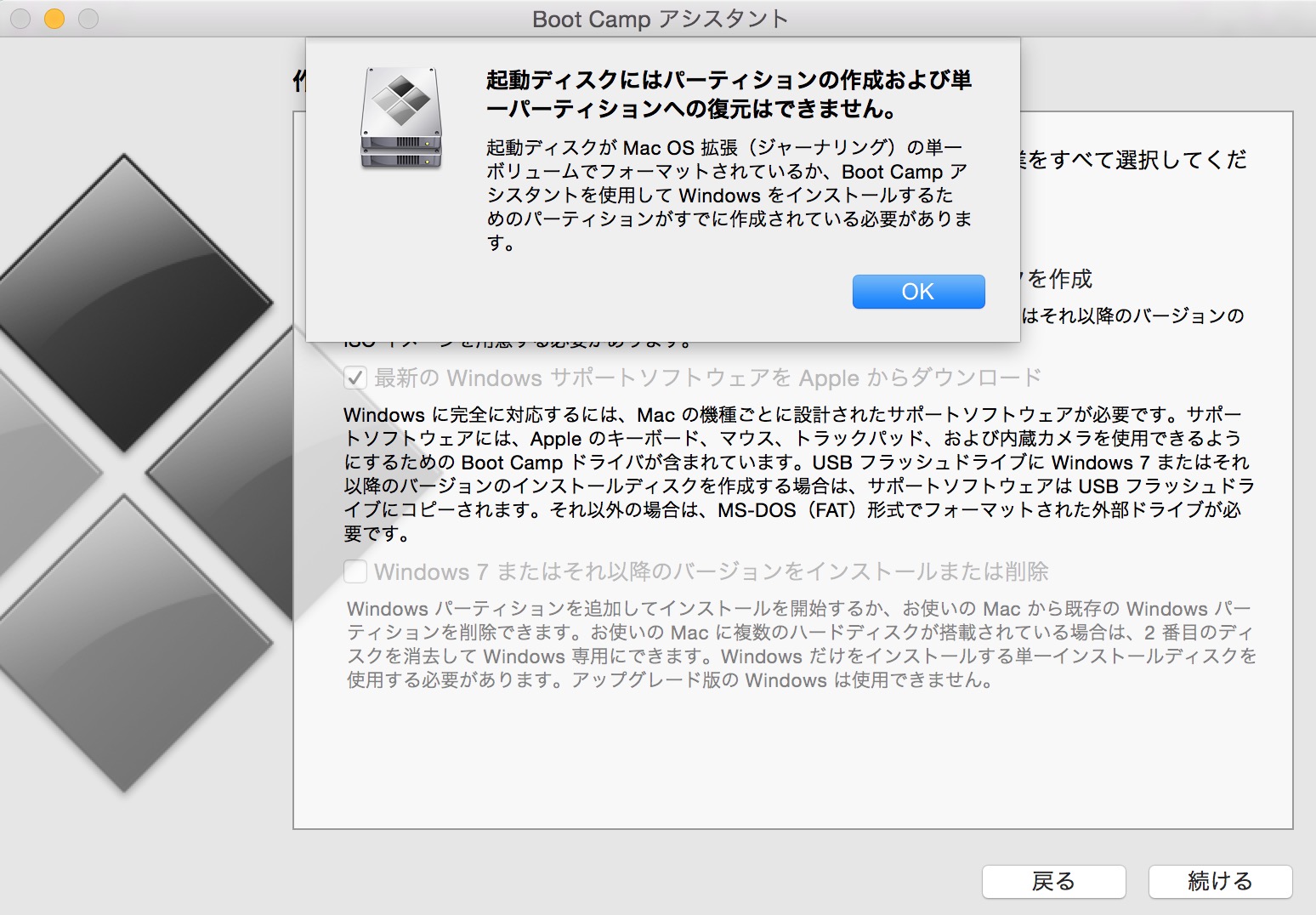Click the 続ける (Continue) button
Screen dimensions: 1316x915
(x=1220, y=882)
